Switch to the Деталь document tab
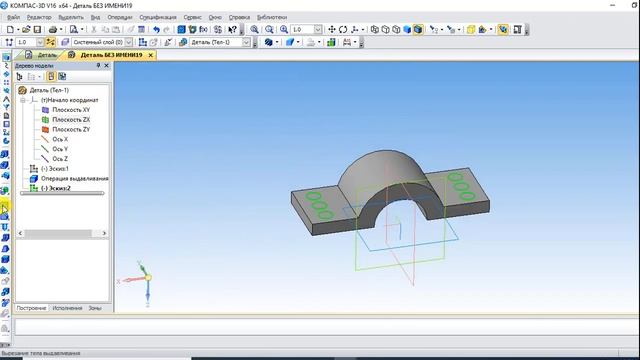The width and height of the screenshot is (640, 360). point(41,55)
